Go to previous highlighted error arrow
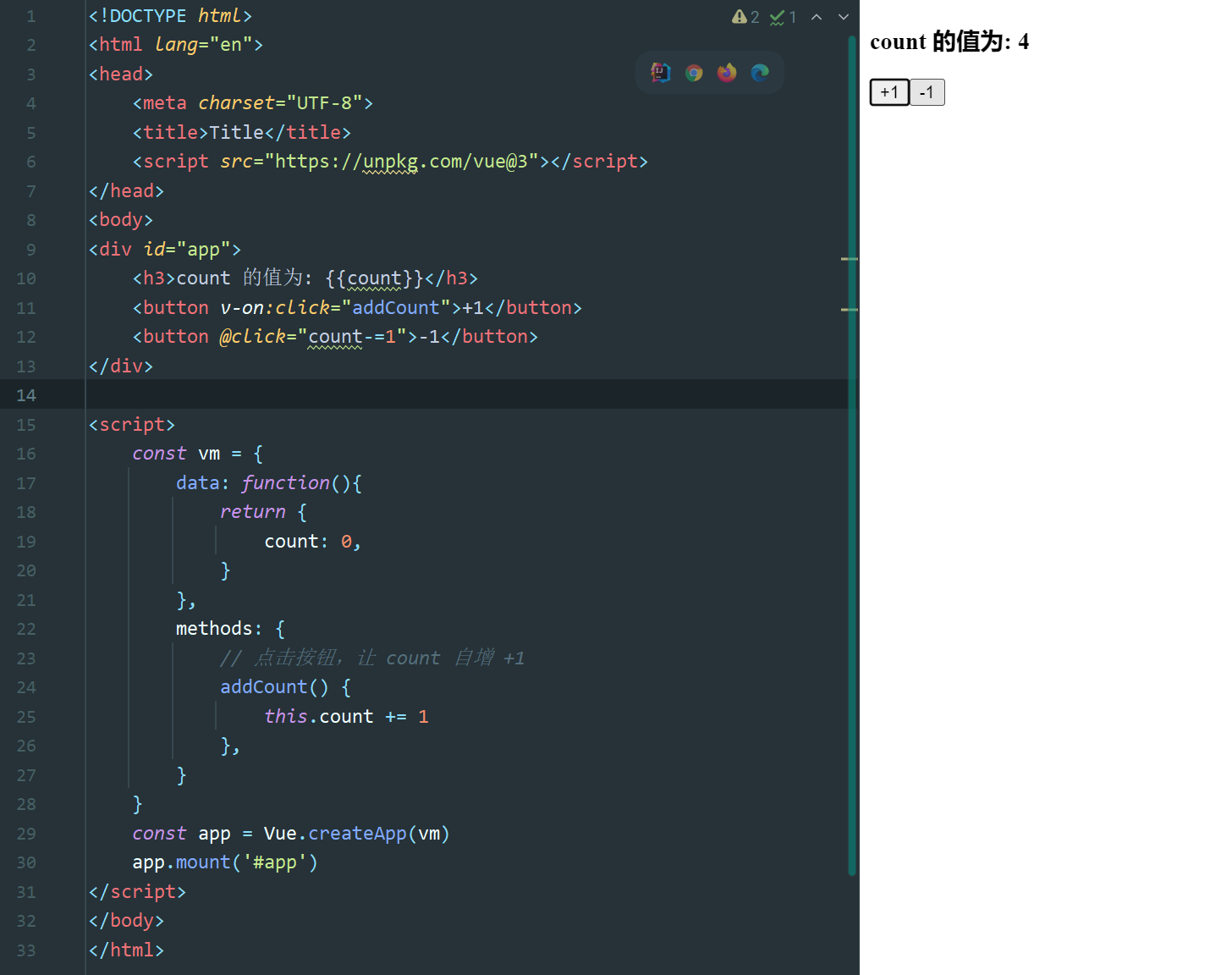The image size is (1232, 975). [817, 17]
